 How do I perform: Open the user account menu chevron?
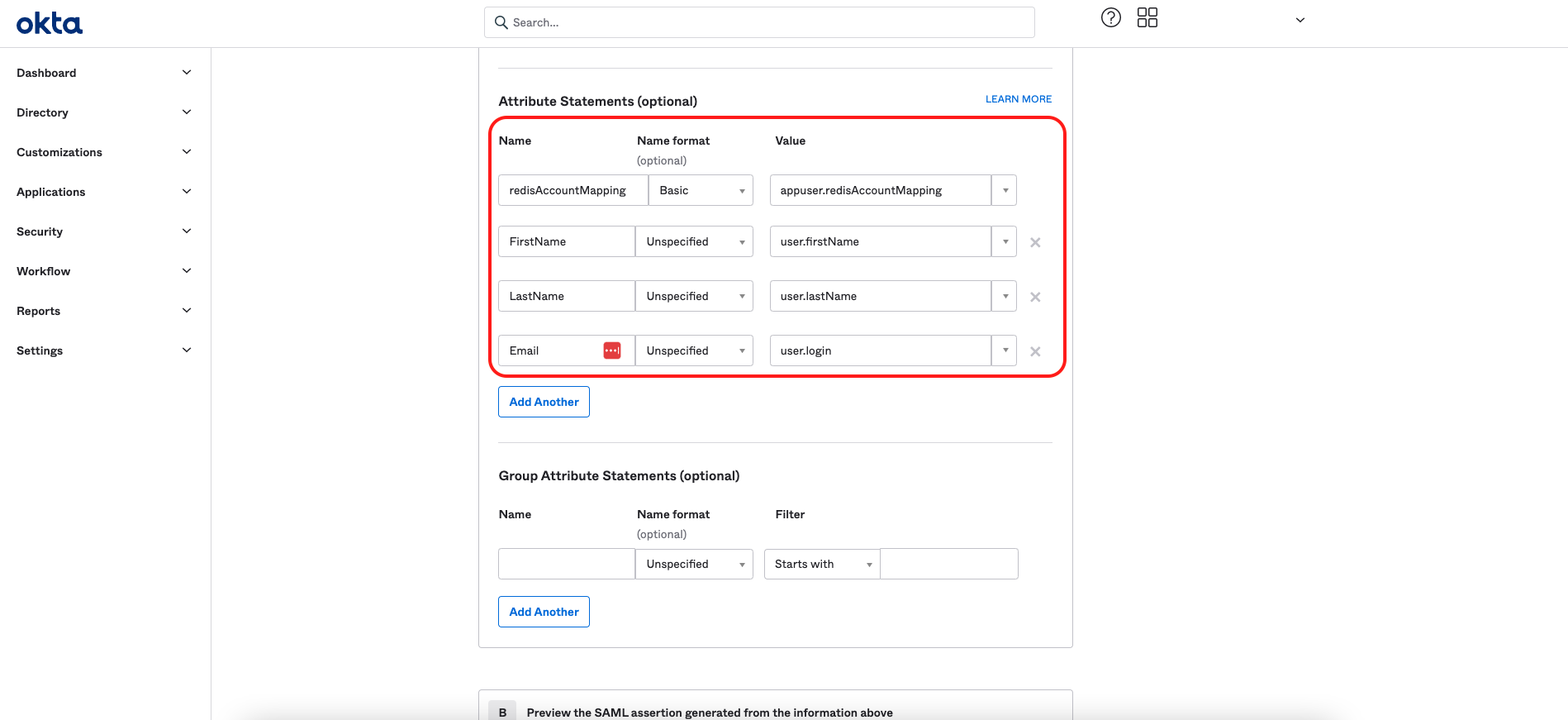tap(1300, 20)
